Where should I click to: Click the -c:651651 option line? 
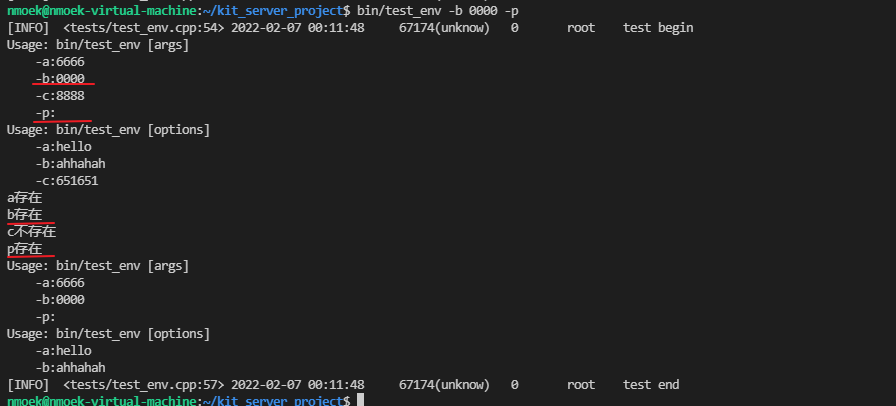67,181
